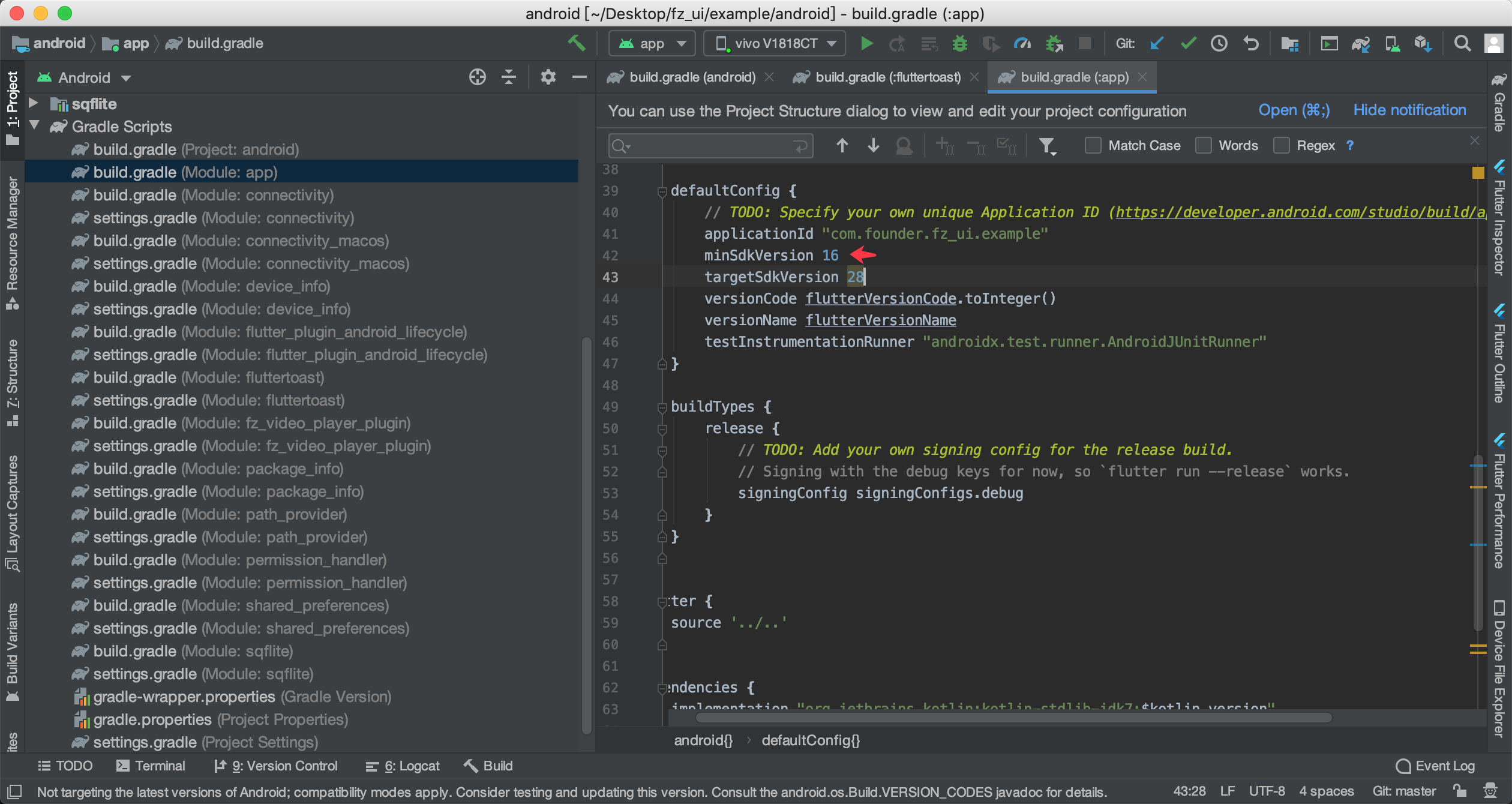Click the Hide notification link
The width and height of the screenshot is (1512, 804).
(x=1409, y=110)
